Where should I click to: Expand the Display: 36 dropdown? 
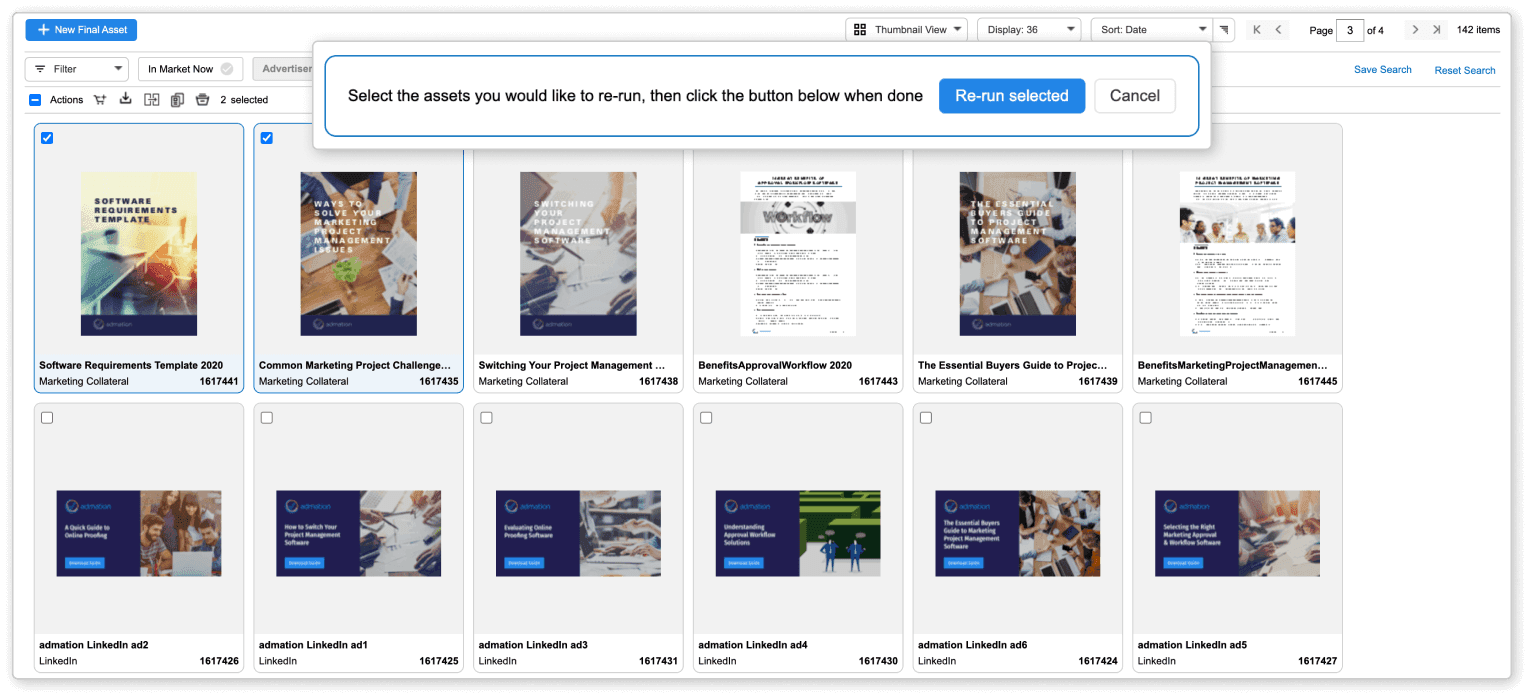click(1029, 30)
